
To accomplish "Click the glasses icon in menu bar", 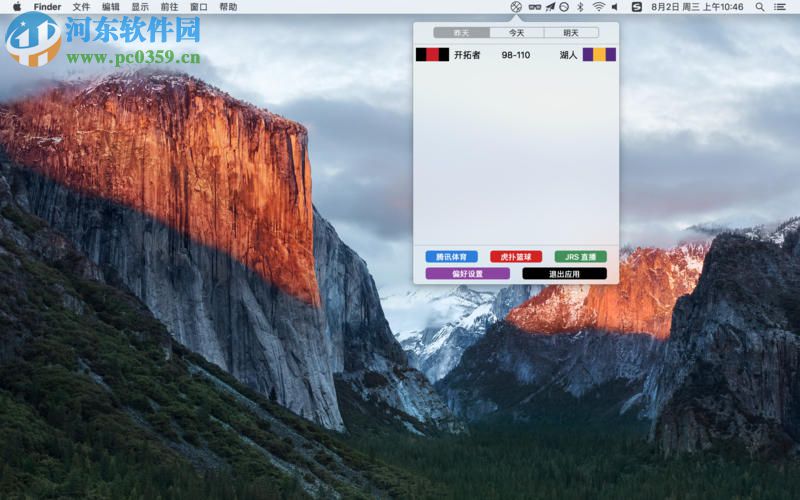I will (x=534, y=7).
